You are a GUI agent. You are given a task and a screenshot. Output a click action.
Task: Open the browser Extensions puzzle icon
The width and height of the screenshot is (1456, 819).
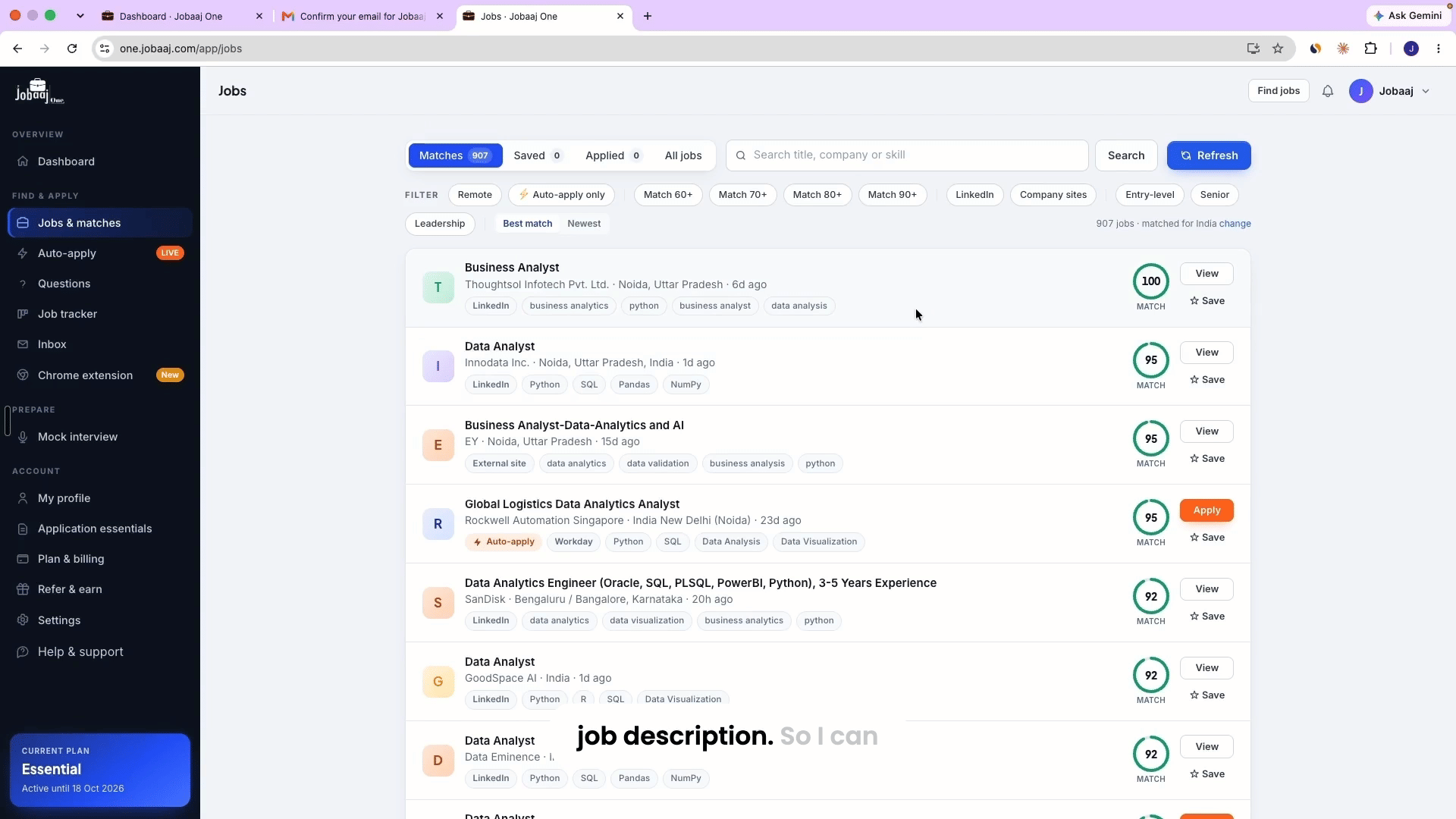(1370, 49)
